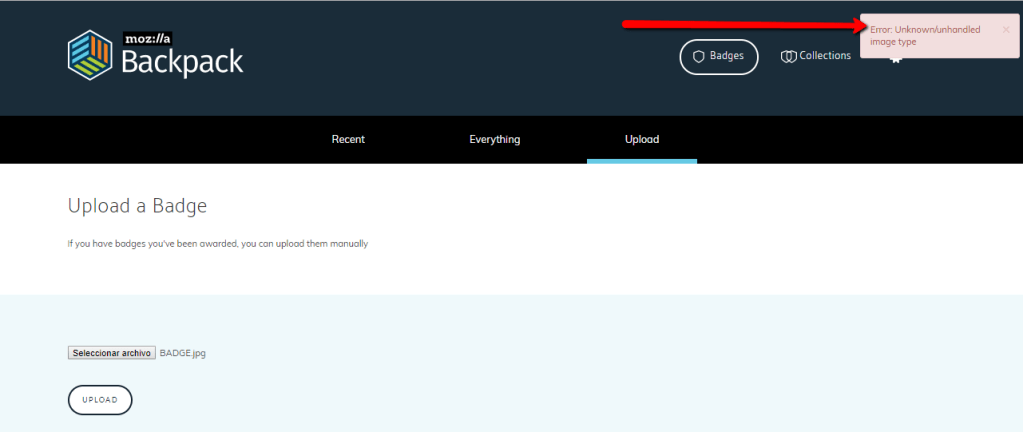Click the selected BADGE.jpg file name
Image resolution: width=1023 pixels, height=432 pixels.
(x=183, y=353)
